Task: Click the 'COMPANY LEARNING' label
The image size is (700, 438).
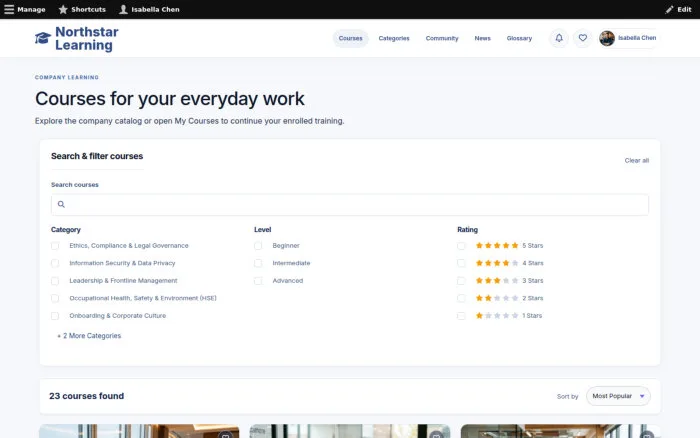Action: (x=67, y=77)
